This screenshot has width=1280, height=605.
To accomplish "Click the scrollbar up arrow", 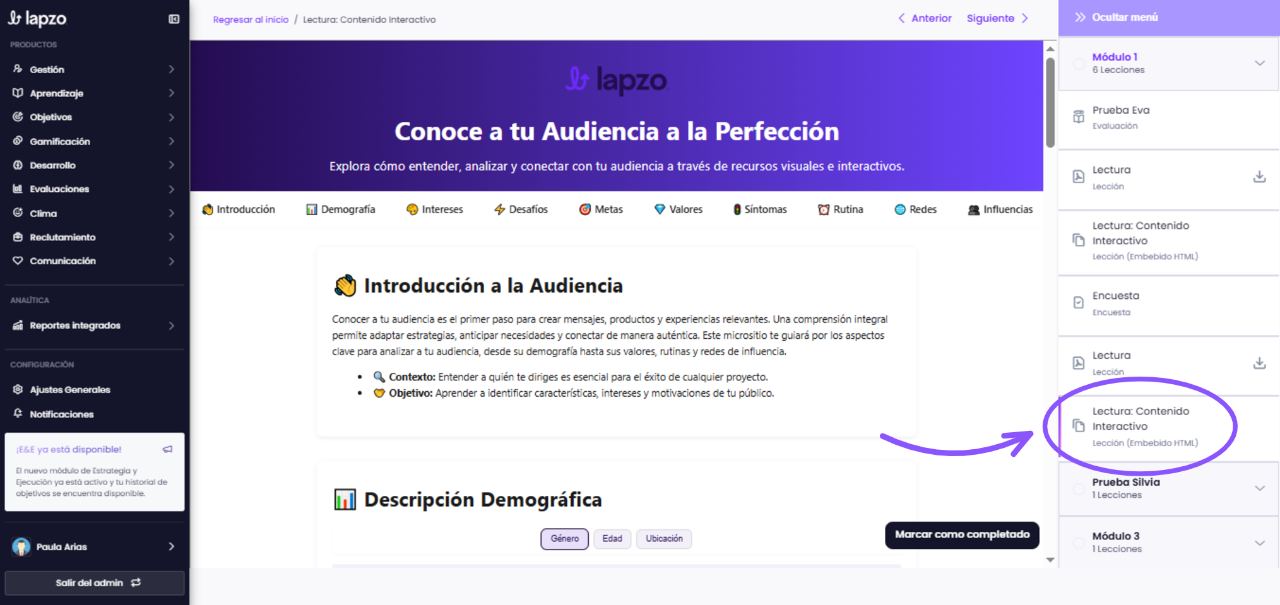I will [1049, 48].
